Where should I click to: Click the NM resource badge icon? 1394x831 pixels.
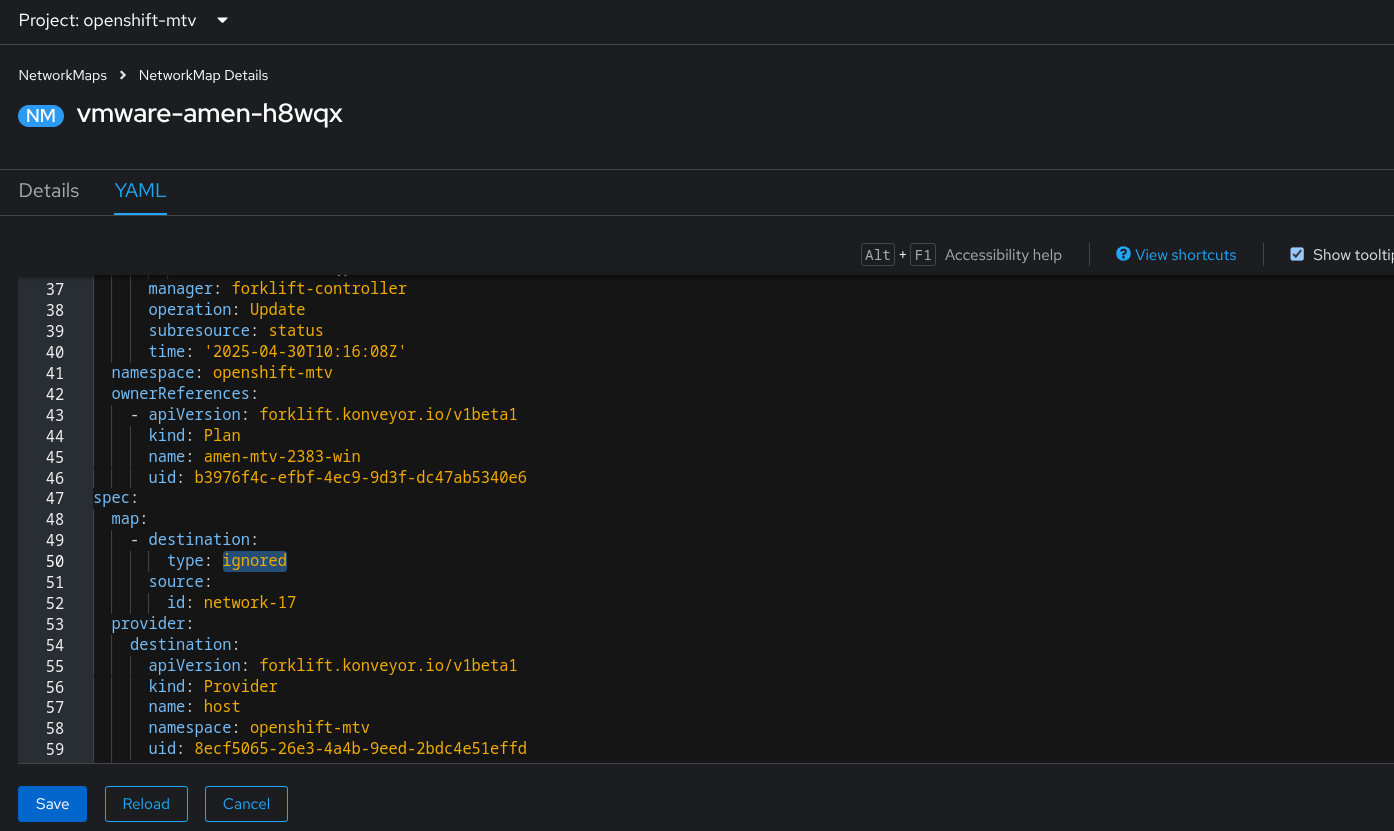coord(40,116)
